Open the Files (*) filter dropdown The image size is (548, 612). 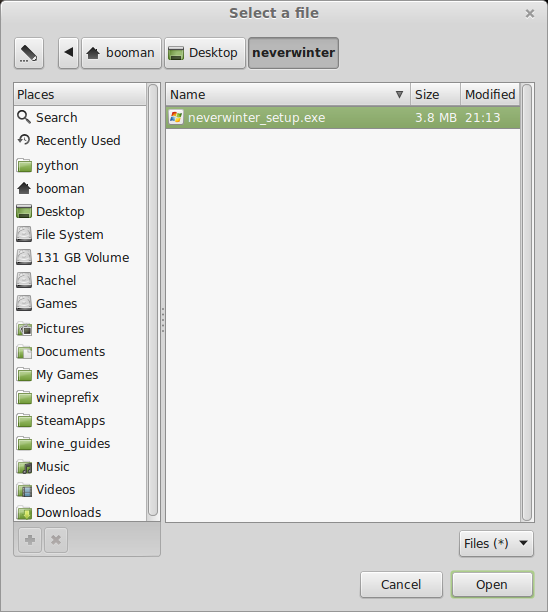pyautogui.click(x=496, y=543)
